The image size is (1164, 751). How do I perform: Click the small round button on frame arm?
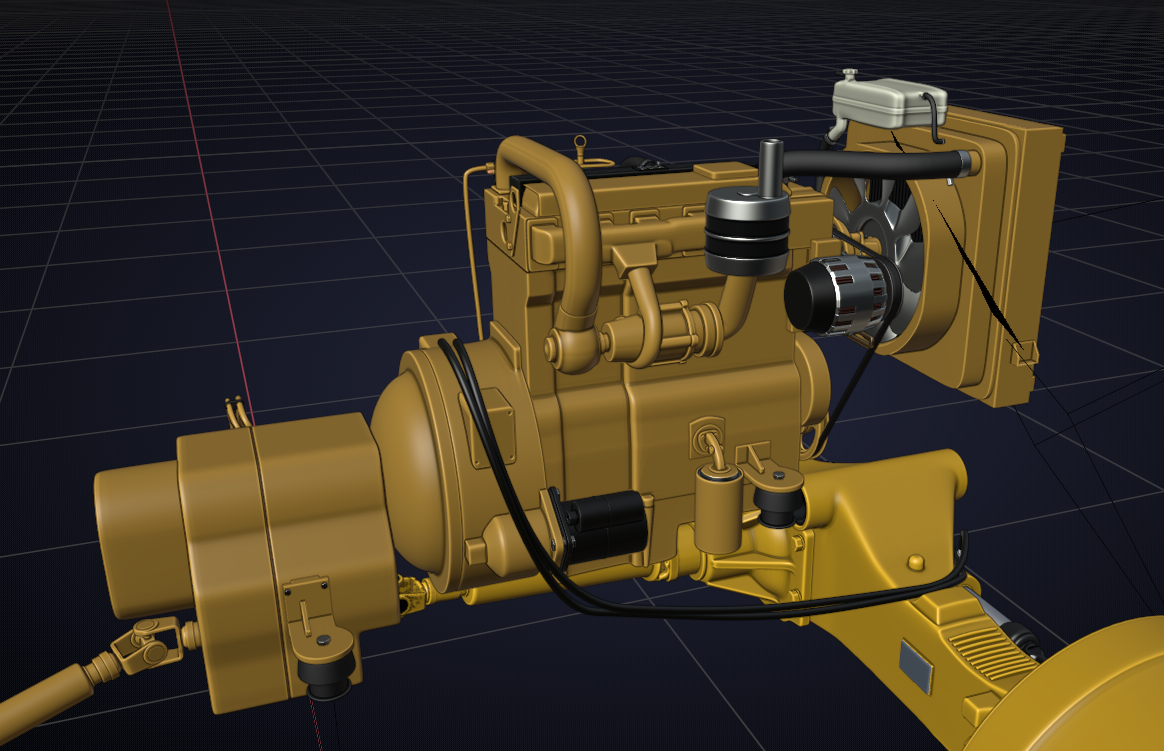click(x=916, y=562)
